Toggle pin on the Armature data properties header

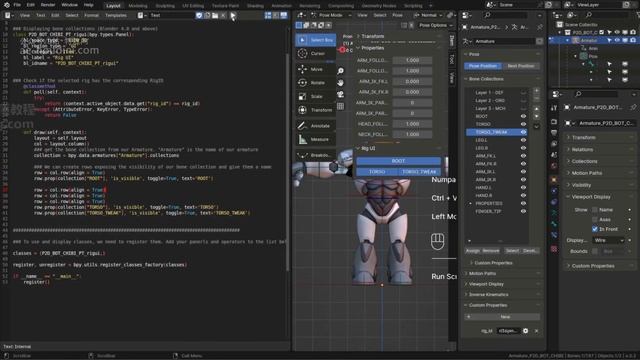point(540,27)
